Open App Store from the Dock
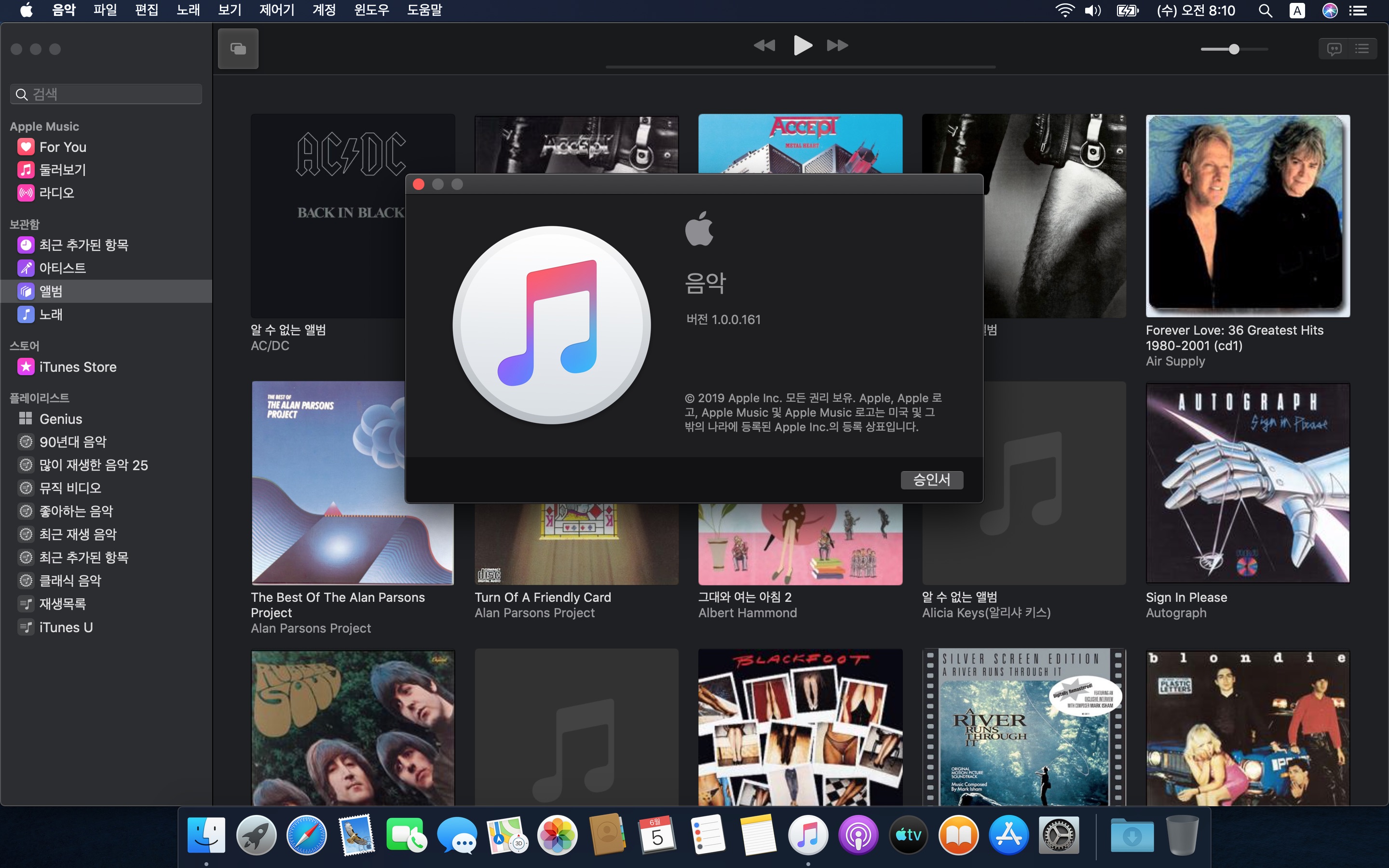Screen dimensions: 1389x868 1008,835
